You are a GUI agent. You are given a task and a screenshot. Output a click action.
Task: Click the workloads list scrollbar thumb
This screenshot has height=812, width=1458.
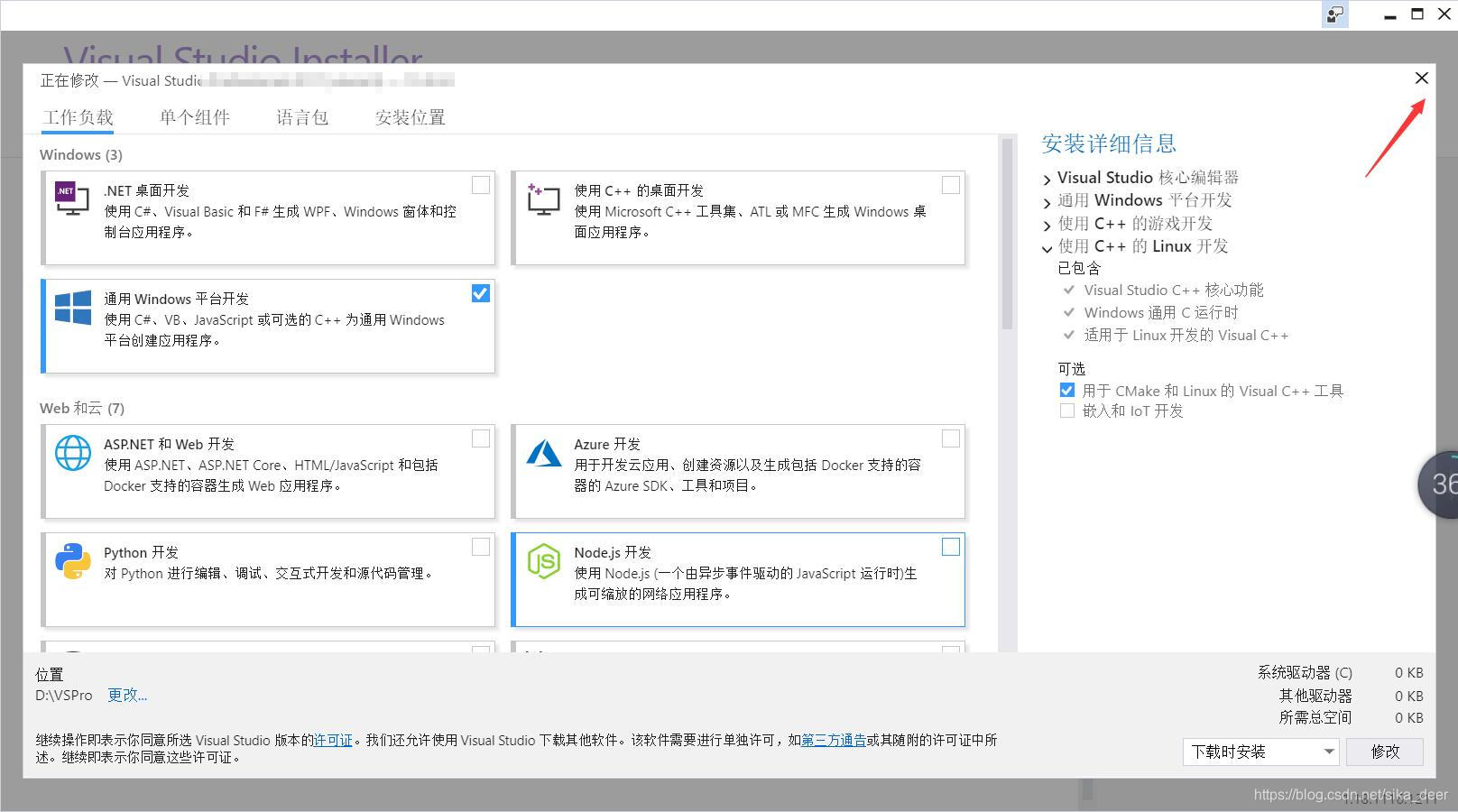coord(1007,233)
